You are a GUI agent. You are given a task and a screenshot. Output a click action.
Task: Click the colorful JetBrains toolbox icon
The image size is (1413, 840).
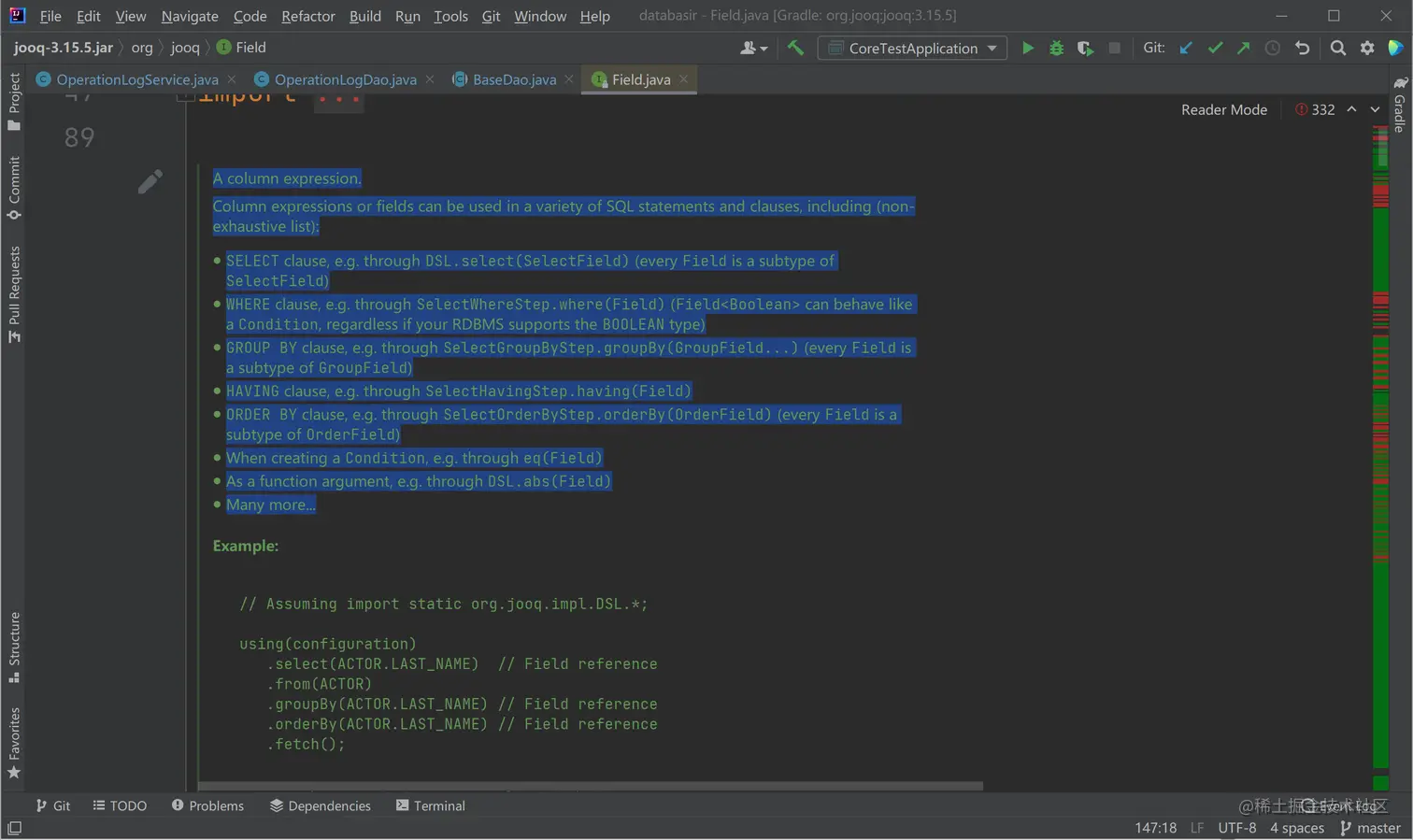pos(1395,48)
